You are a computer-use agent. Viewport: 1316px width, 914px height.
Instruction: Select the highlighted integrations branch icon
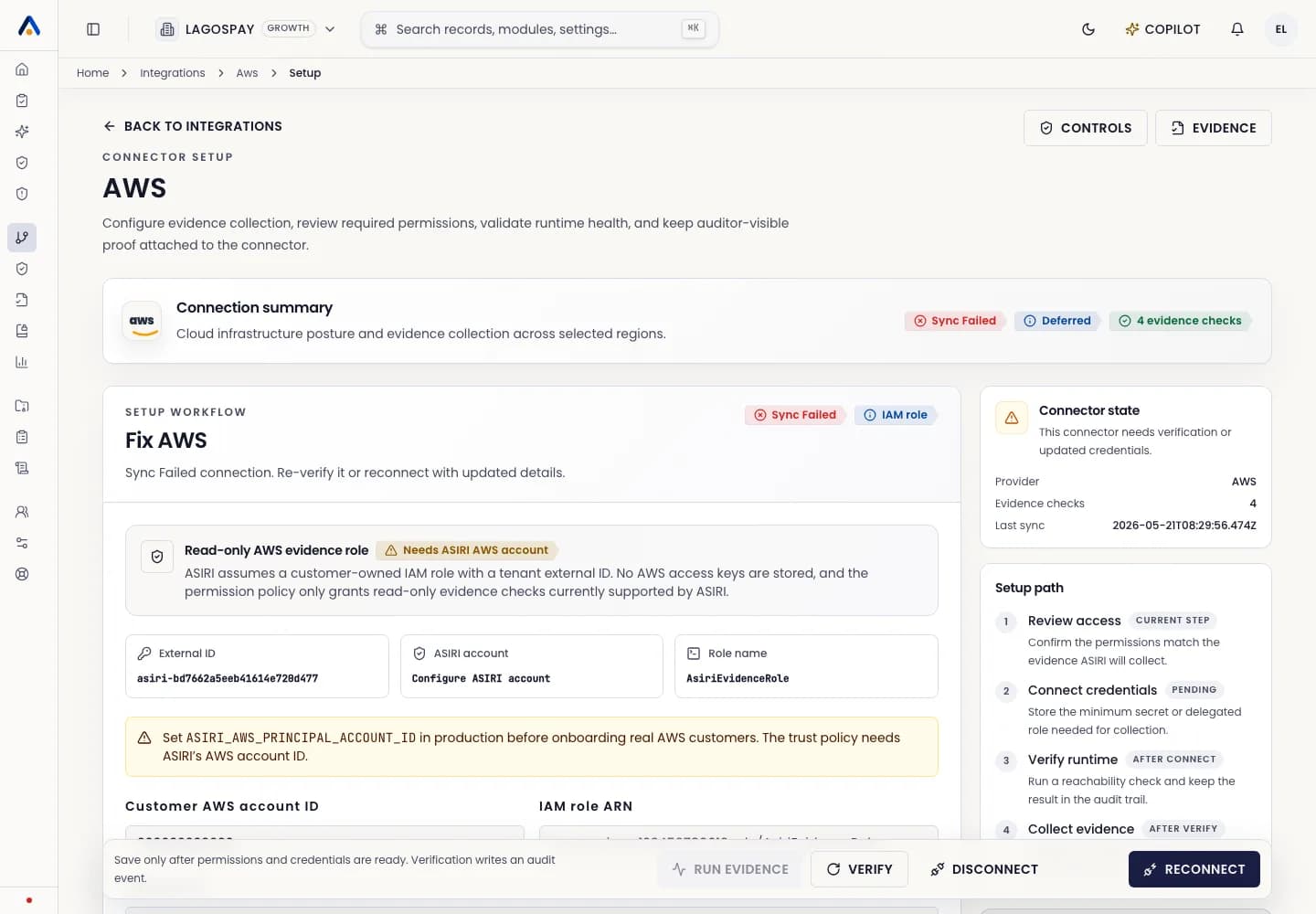[x=22, y=238]
